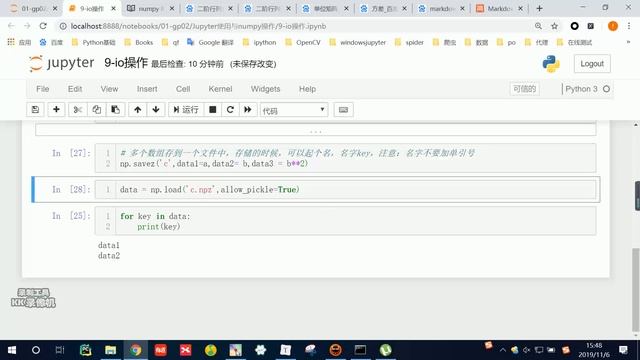Open the Google 翻译 bookmark
Viewport: 640px width, 360px height.
[x=211, y=42]
